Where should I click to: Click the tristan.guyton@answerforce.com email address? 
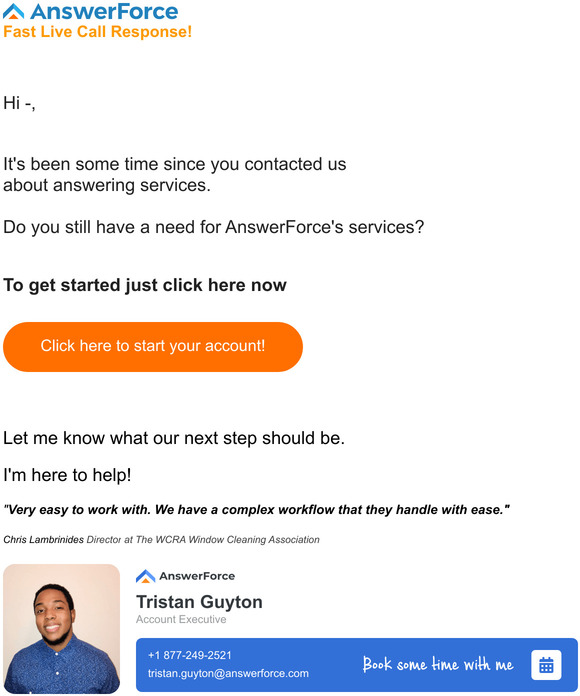228,673
